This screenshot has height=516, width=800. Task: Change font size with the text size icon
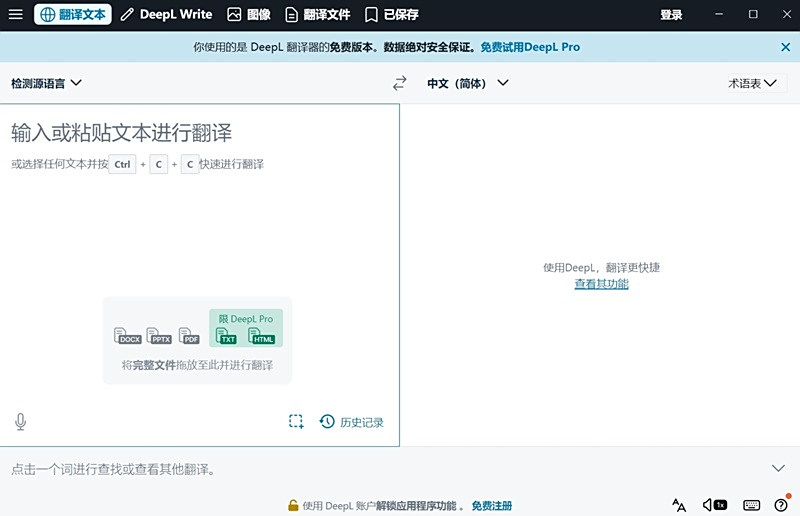click(679, 505)
